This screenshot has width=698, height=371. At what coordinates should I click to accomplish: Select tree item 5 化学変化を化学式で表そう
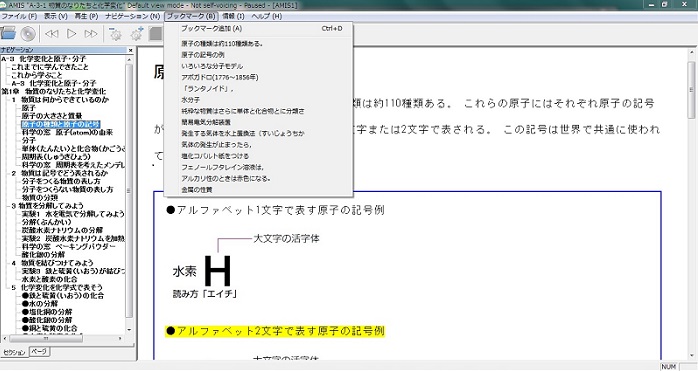(57, 287)
